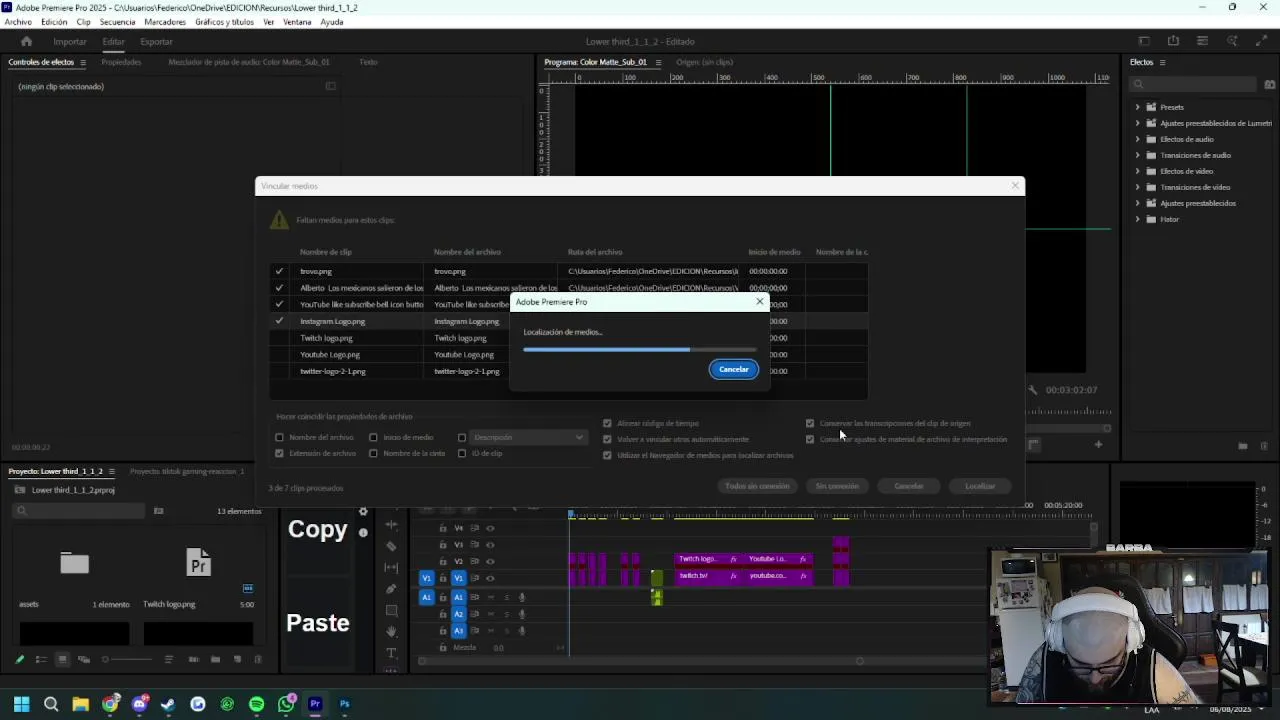The image size is (1280, 720).
Task: Select the Pen tool in the tools panel
Action: 391,589
